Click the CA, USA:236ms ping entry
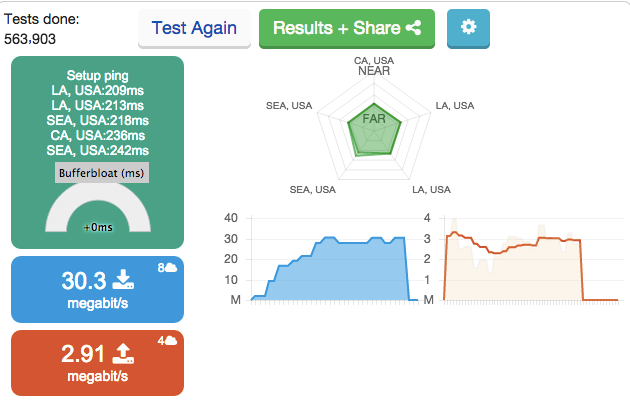 click(x=98, y=135)
